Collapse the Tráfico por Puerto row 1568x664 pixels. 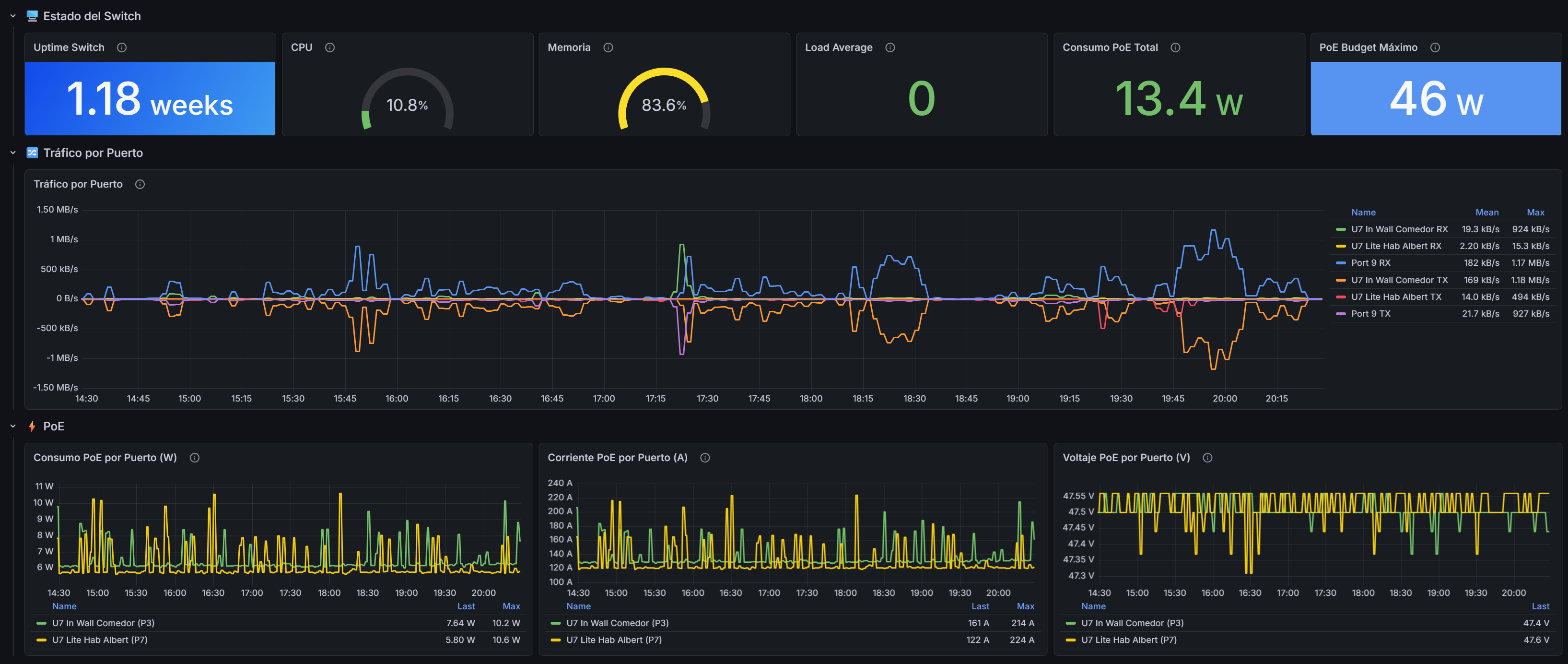(13, 153)
